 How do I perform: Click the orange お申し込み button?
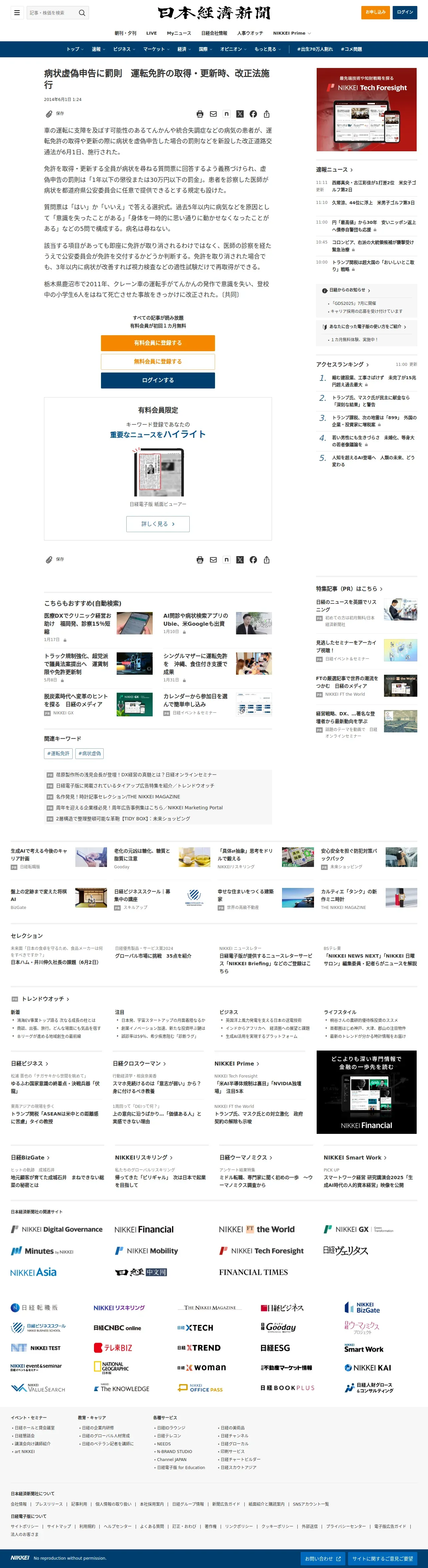pyautogui.click(x=376, y=12)
